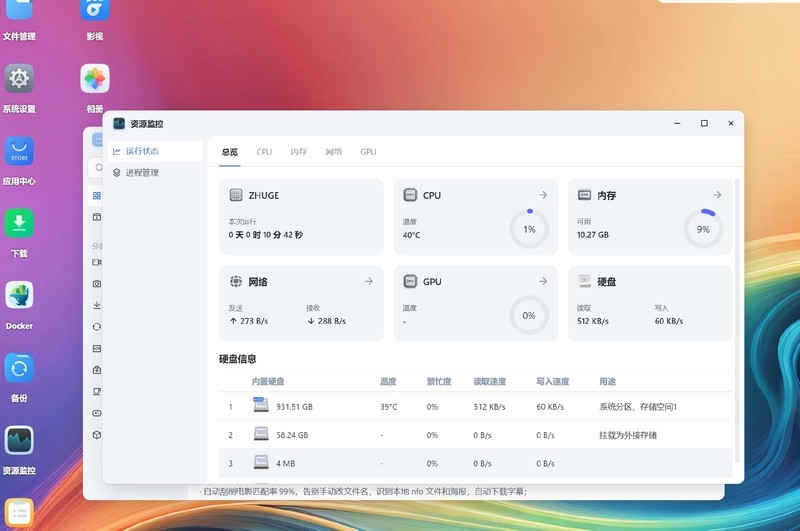Viewport: 800px width, 531px height.
Task: Click the CPU 1% usage ring
Action: (529, 229)
